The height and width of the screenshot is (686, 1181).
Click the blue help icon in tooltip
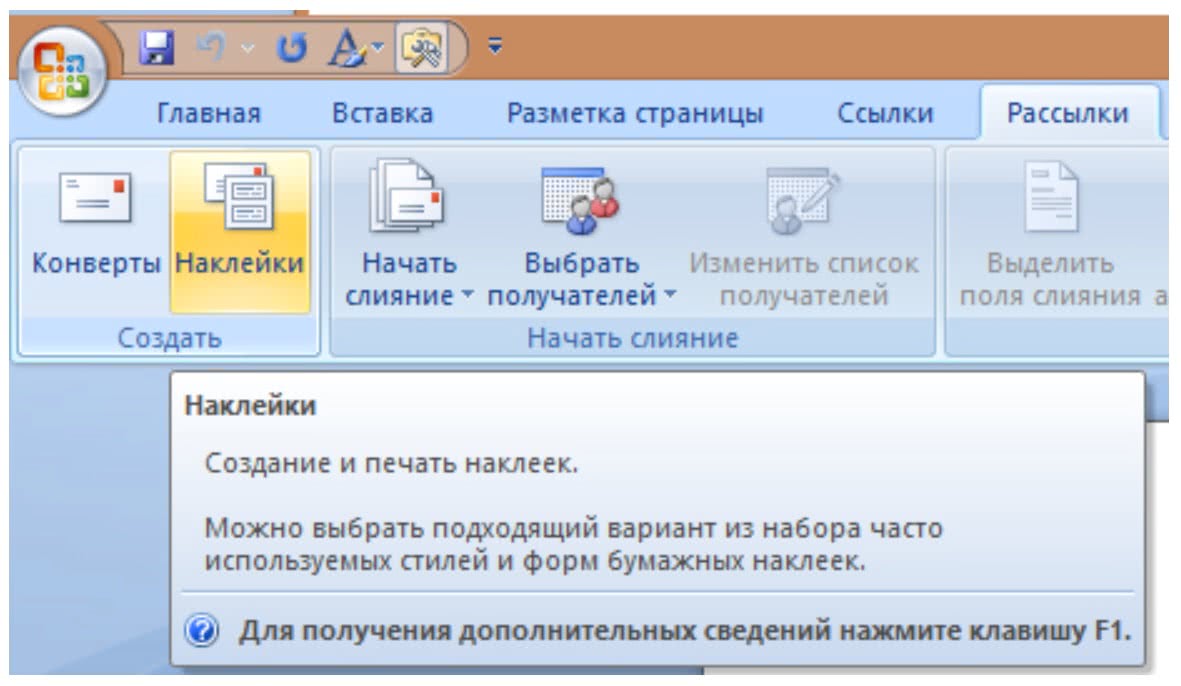202,632
